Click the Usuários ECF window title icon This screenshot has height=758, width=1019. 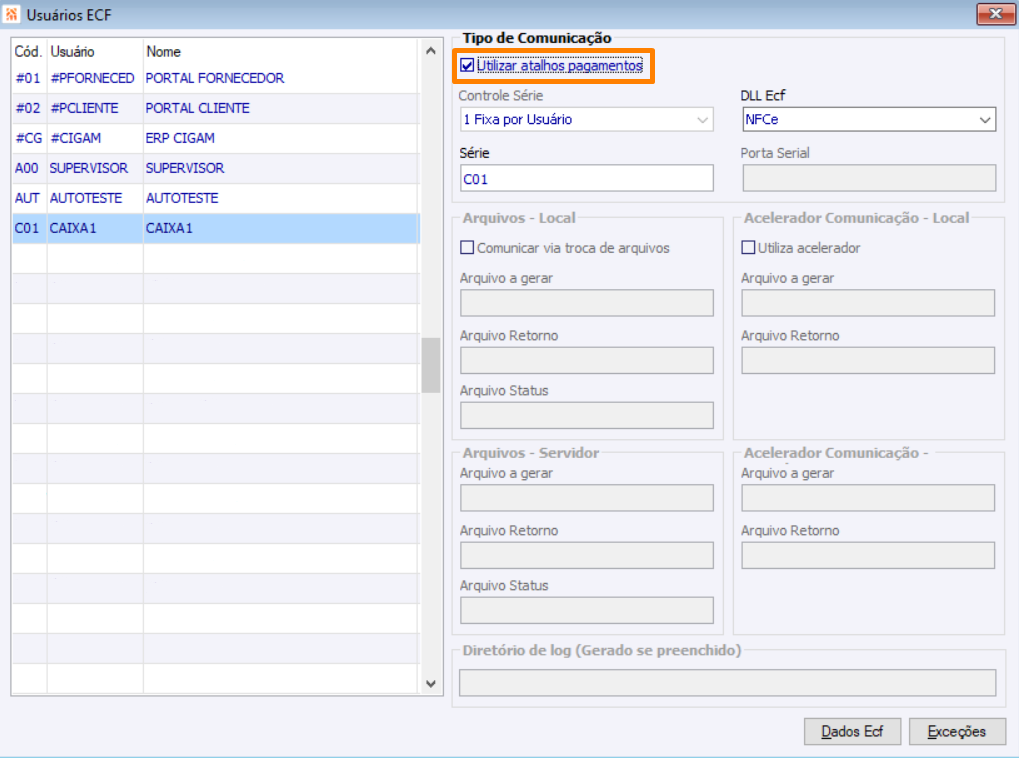click(x=12, y=14)
